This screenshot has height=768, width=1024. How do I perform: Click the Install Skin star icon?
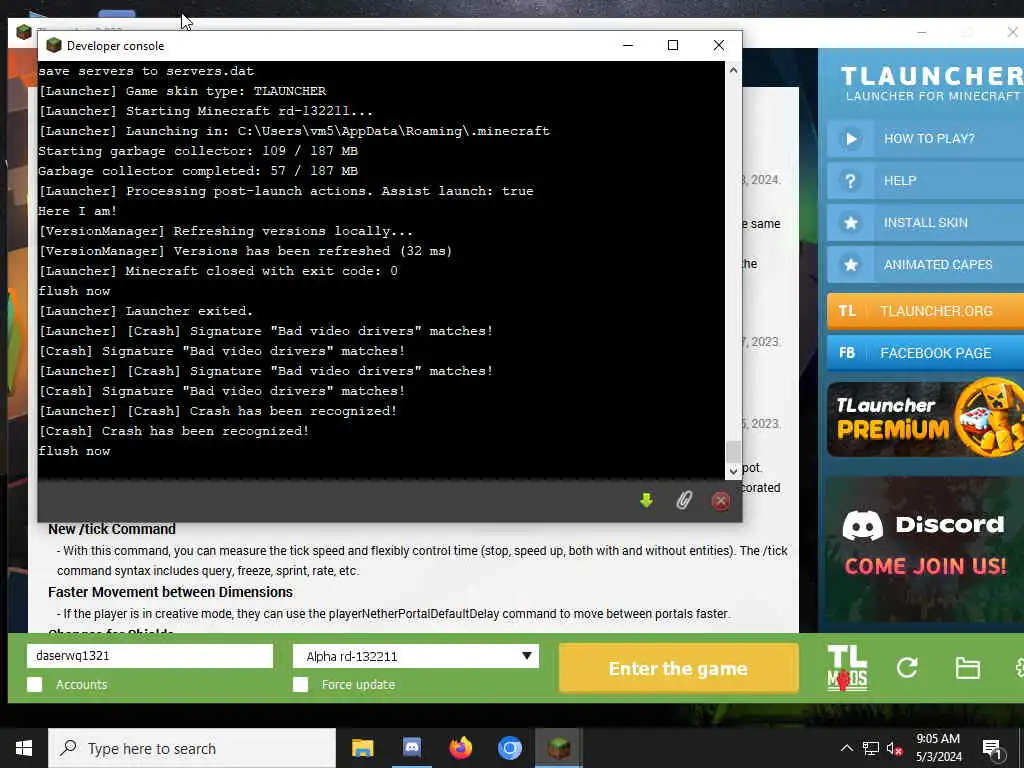pyautogui.click(x=851, y=223)
